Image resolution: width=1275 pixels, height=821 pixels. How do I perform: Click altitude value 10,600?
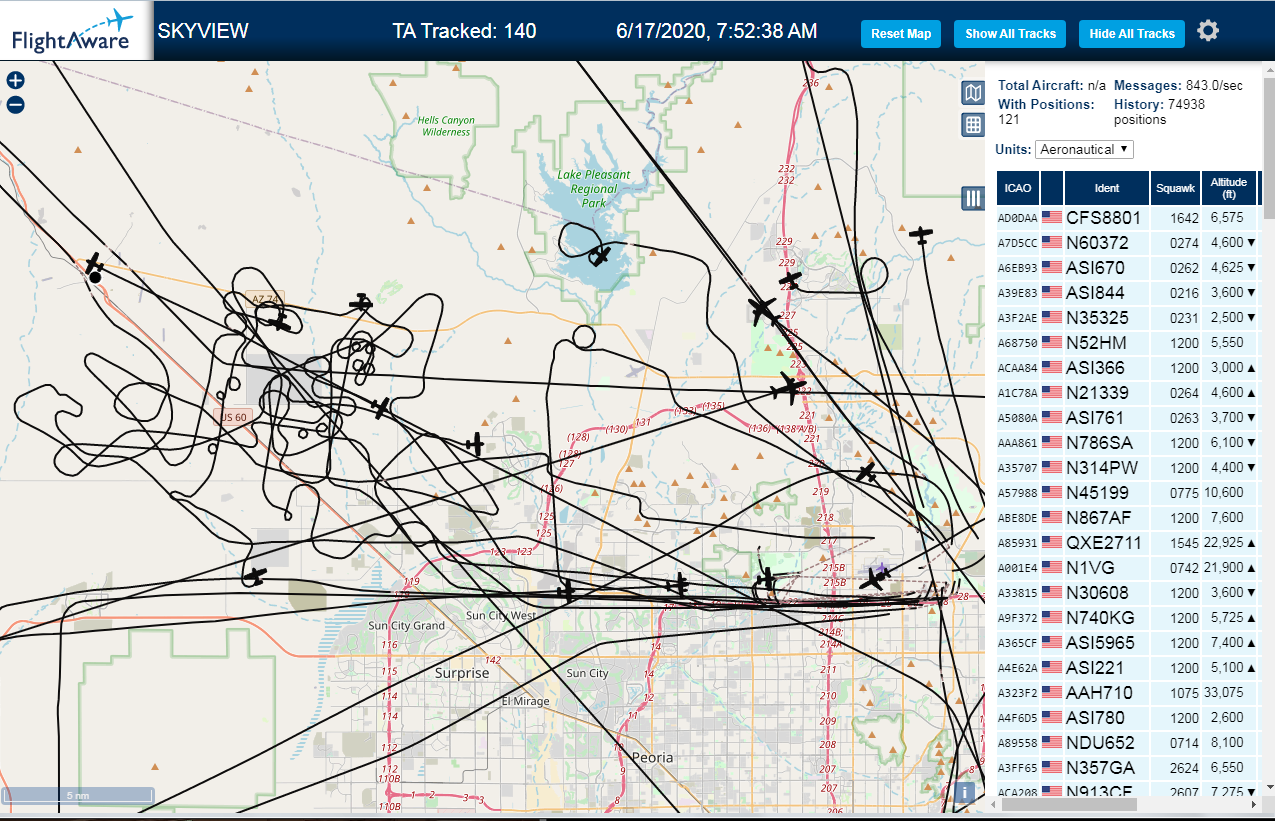(x=1225, y=492)
